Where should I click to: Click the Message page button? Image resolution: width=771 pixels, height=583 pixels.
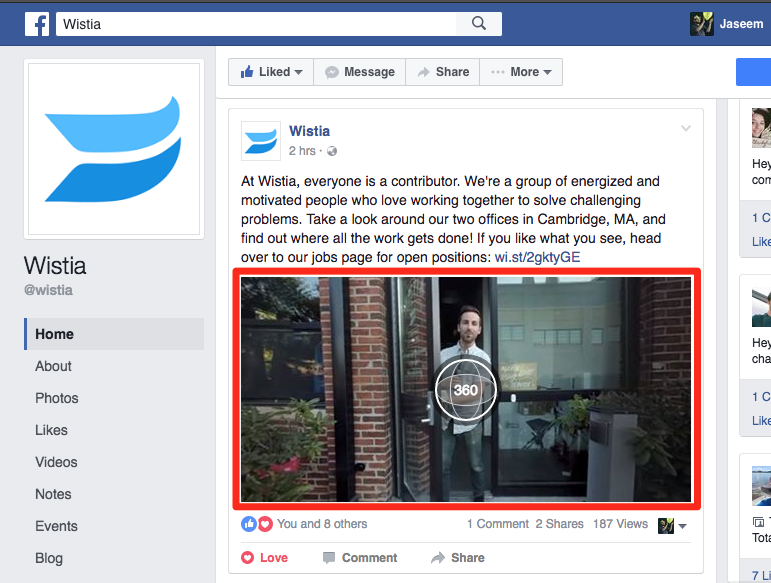pos(359,72)
